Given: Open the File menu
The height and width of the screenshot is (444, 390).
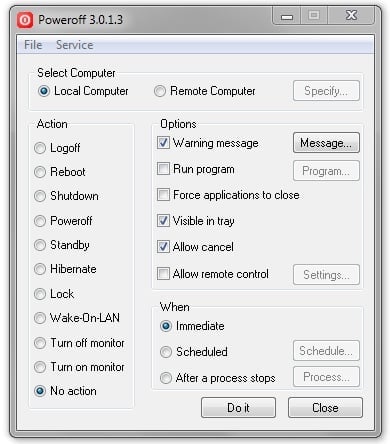Looking at the screenshot, I should click(33, 45).
